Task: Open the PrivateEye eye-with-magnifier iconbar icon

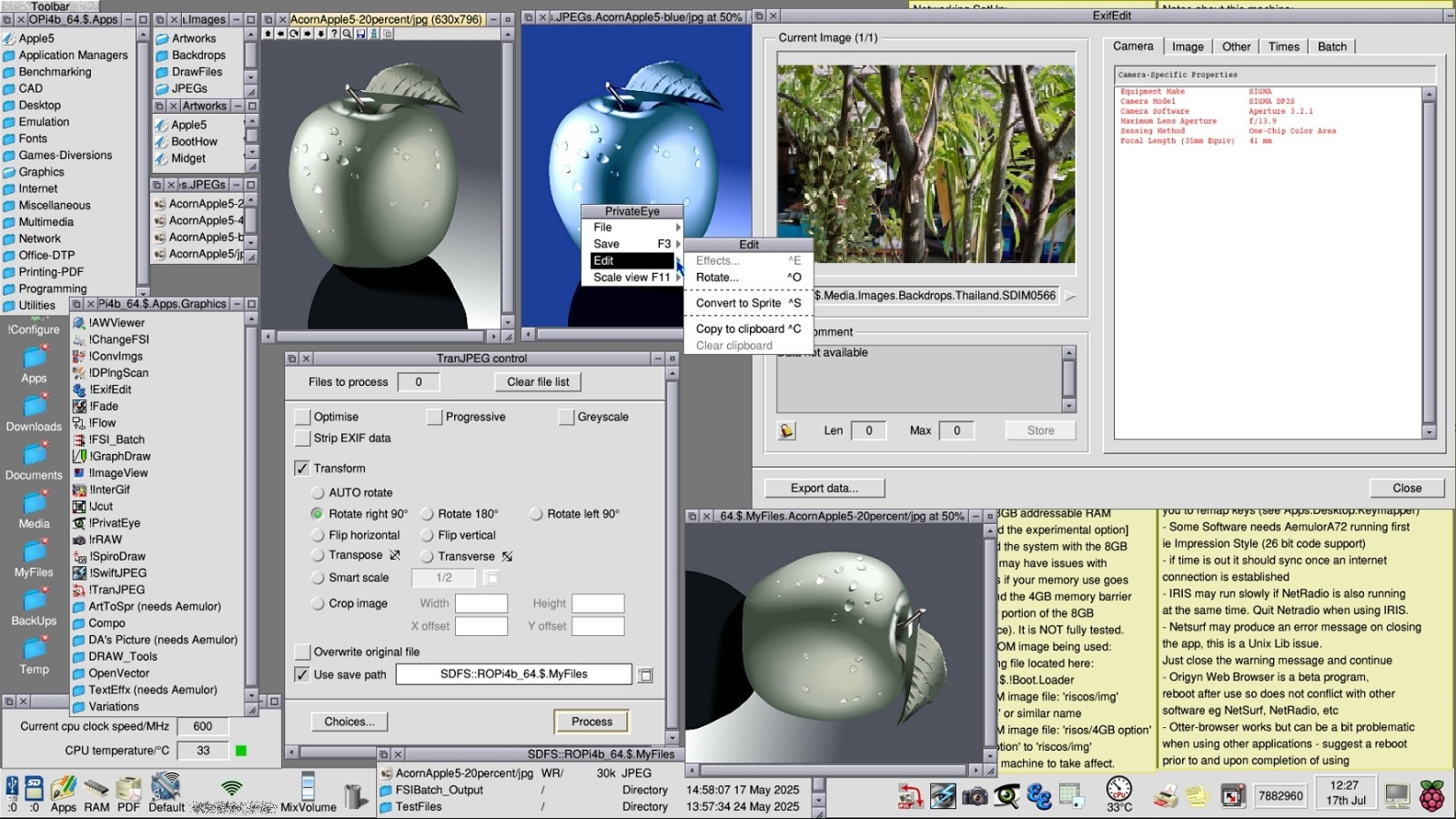Action: point(1006,796)
